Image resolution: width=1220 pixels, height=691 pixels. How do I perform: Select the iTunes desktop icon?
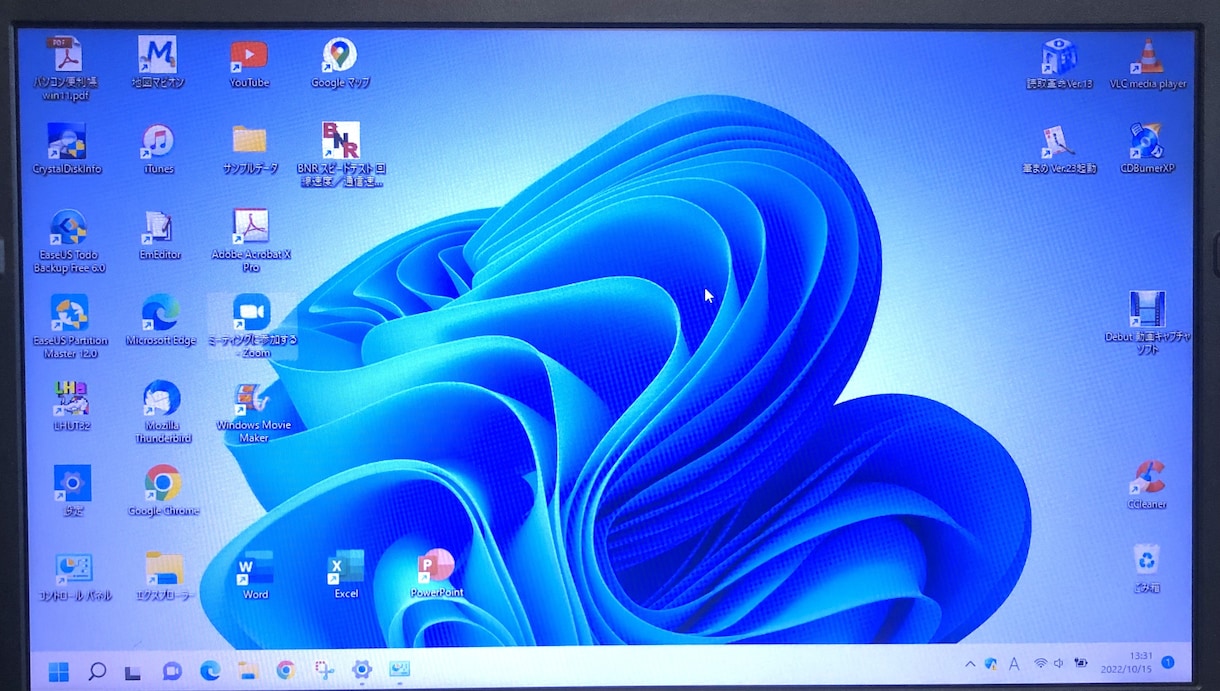[x=158, y=149]
